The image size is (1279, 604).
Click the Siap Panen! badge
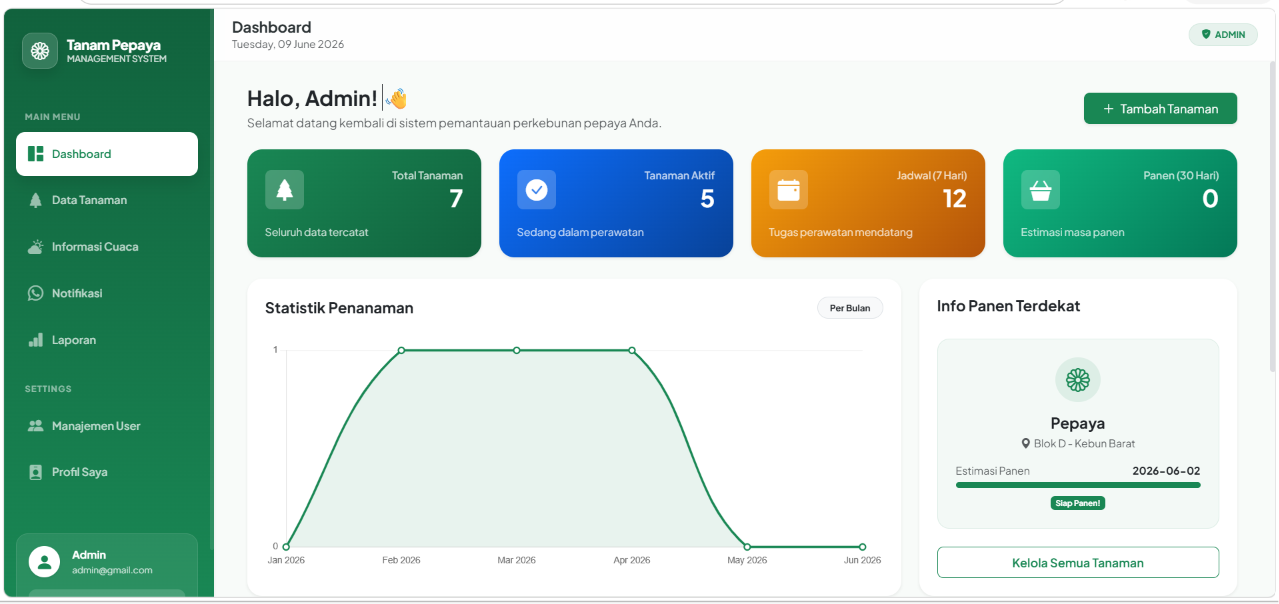pos(1078,503)
